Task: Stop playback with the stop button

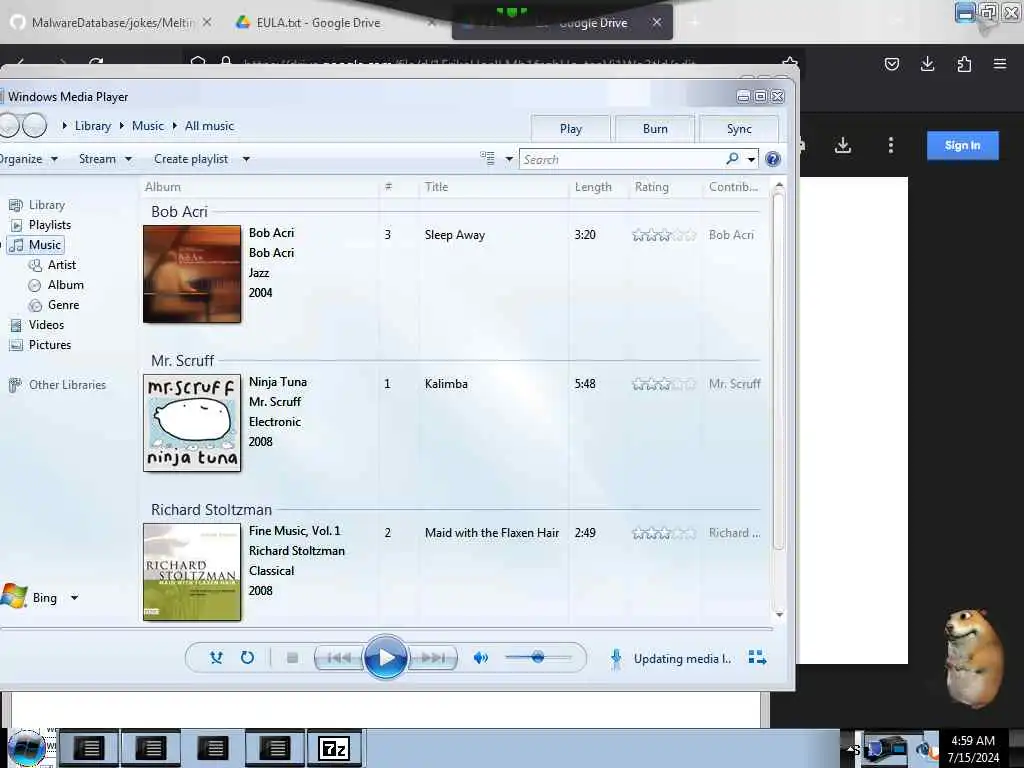Action: tap(292, 658)
